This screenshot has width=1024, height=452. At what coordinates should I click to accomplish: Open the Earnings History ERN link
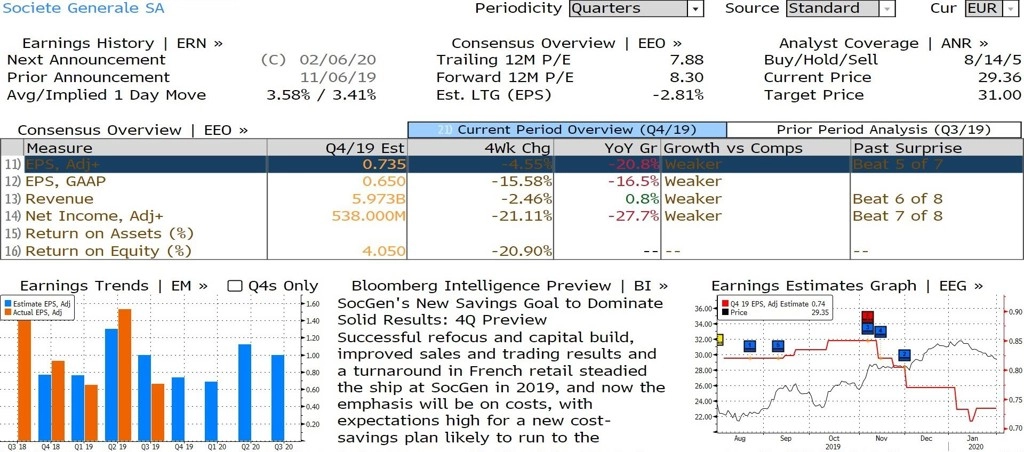pos(122,43)
